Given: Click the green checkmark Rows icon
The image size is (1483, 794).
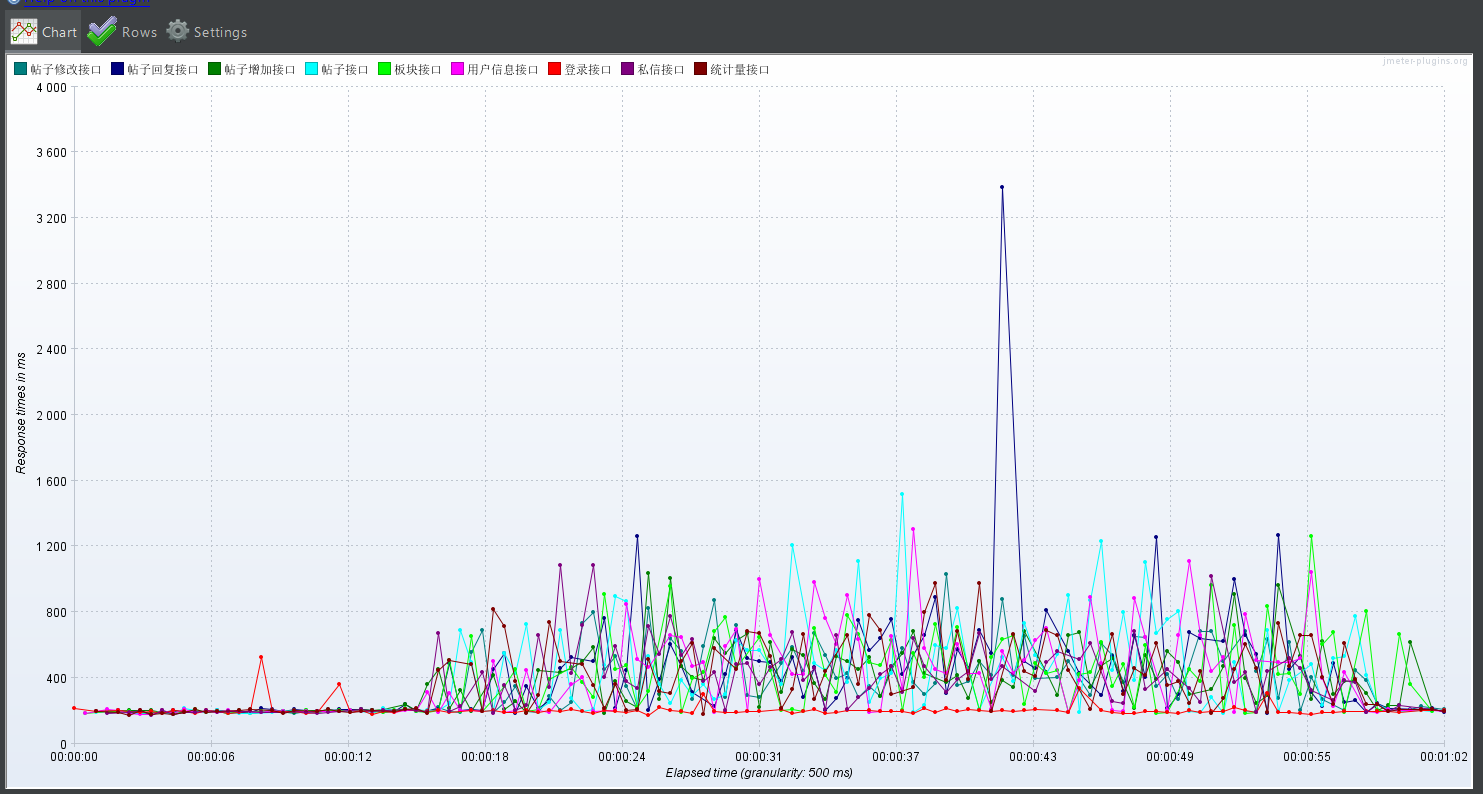Looking at the screenshot, I should [x=102, y=32].
